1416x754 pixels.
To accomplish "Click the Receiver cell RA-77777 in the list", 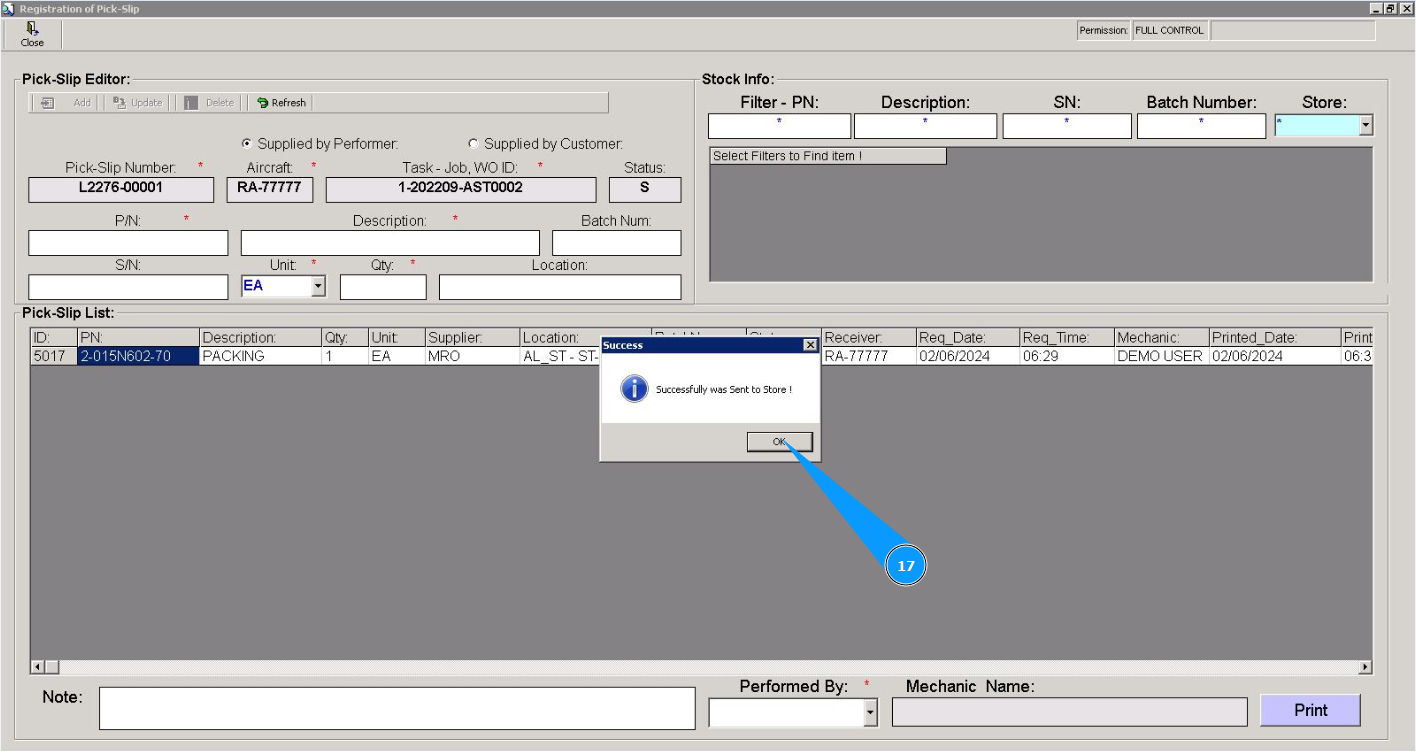I will [870, 356].
